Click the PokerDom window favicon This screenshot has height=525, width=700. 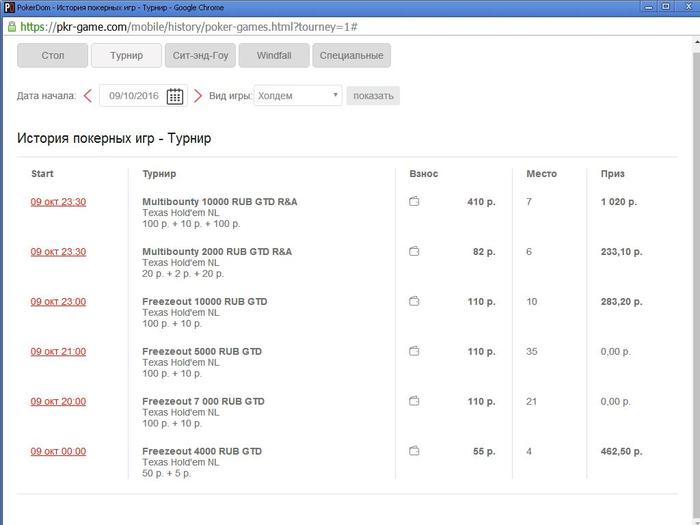pos(9,7)
